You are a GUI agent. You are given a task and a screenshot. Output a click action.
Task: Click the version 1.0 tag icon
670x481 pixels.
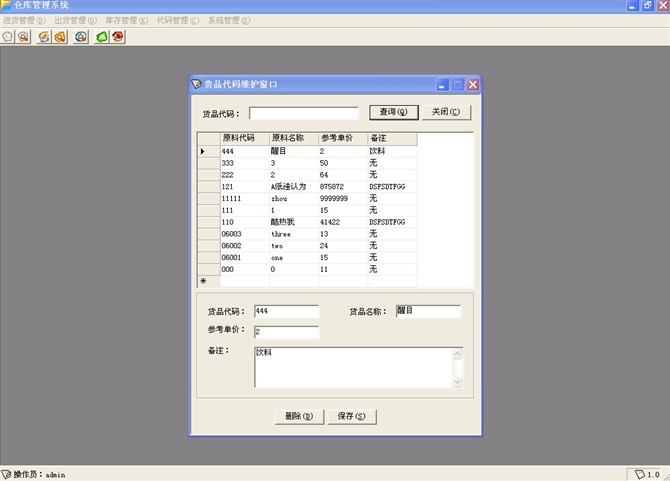point(640,474)
